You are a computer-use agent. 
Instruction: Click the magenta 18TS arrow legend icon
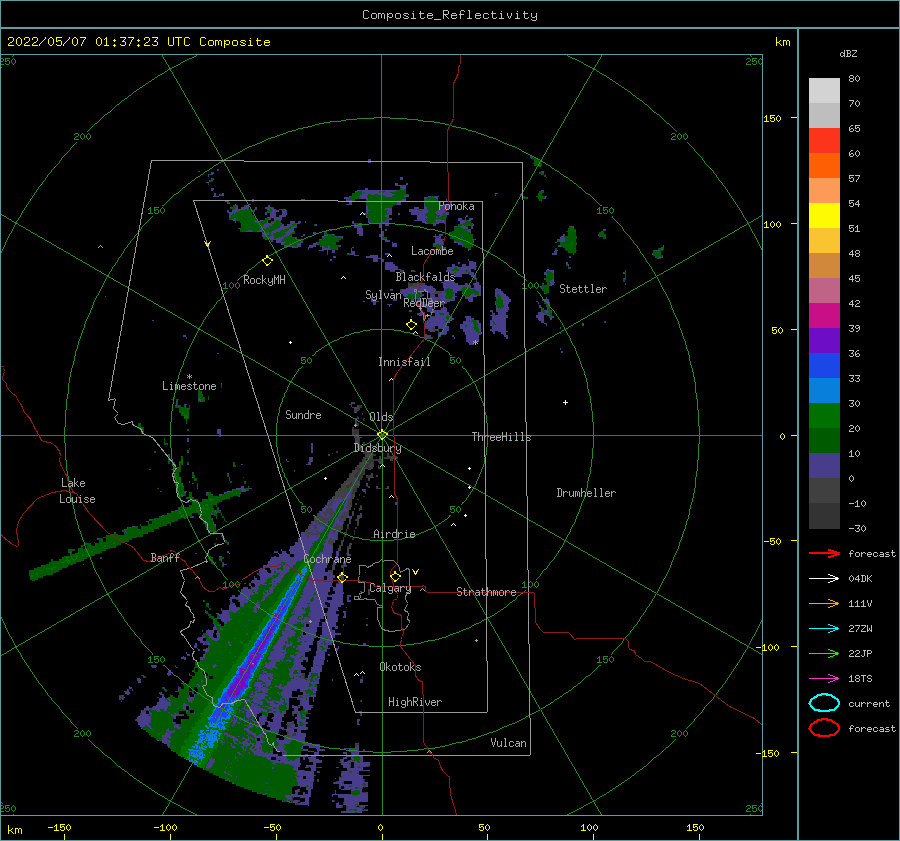pos(824,679)
